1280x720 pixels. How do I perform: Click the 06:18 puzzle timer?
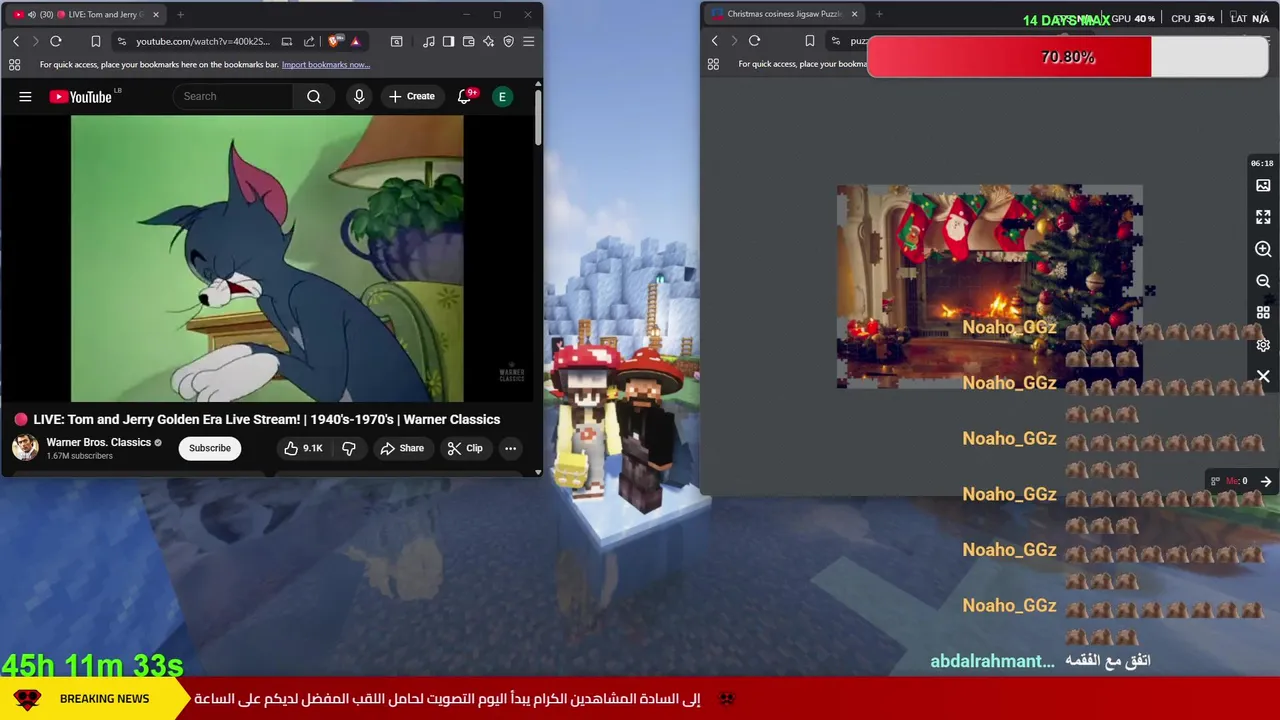point(1262,163)
